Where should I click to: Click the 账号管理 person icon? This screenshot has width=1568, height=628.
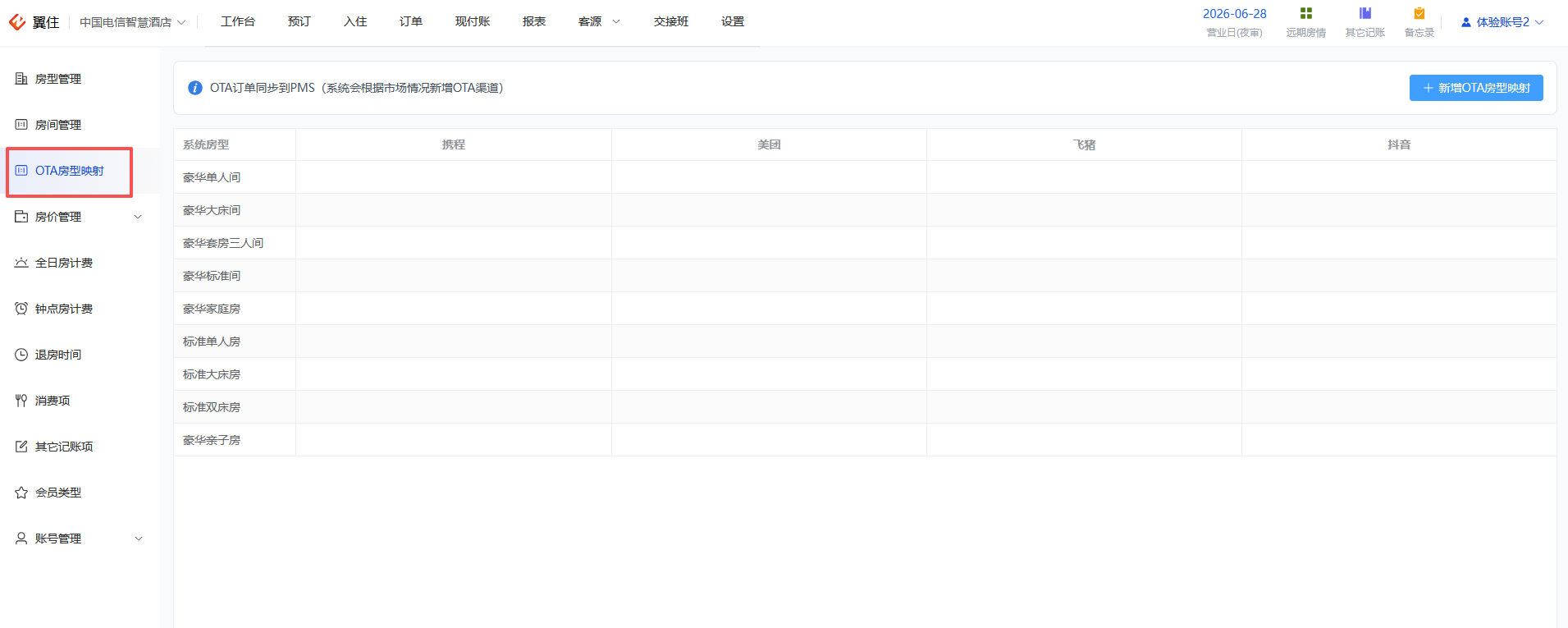[x=21, y=539]
